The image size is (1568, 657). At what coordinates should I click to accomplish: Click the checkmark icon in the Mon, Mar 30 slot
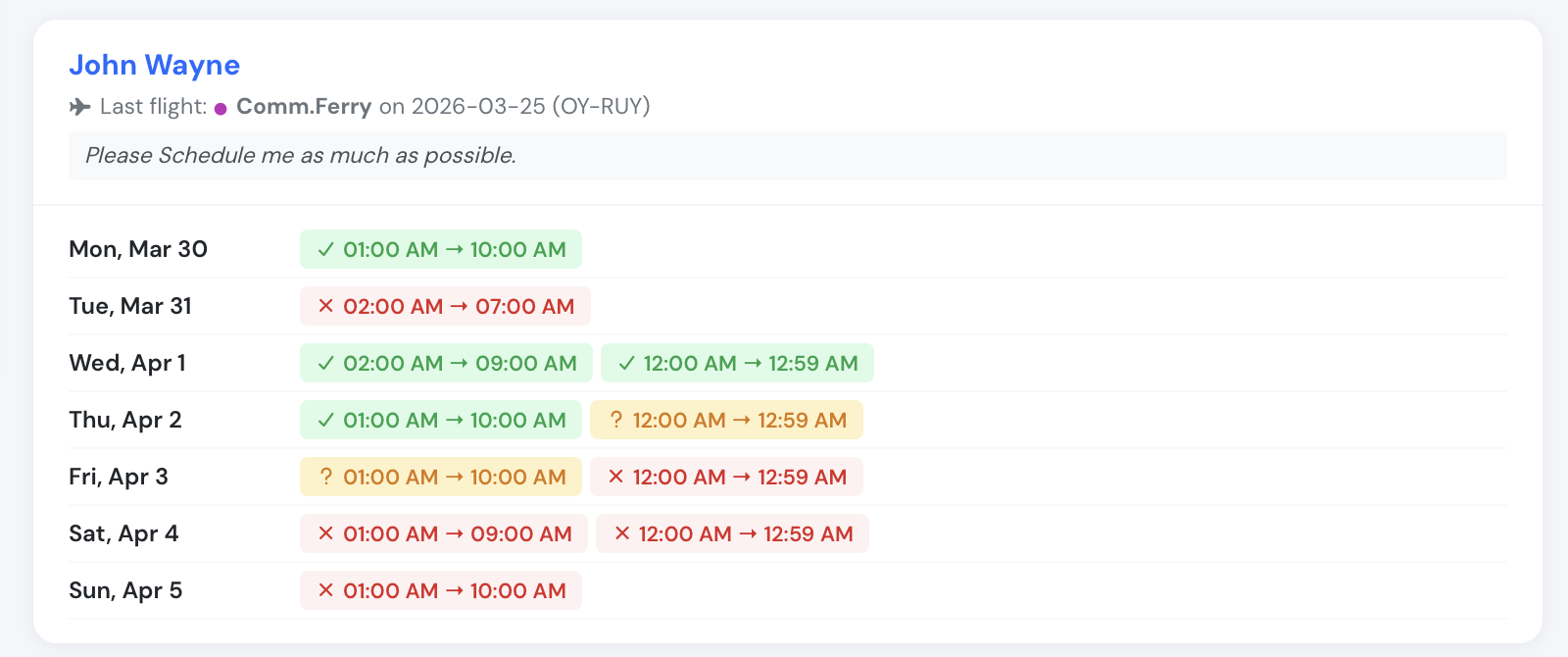(x=326, y=250)
